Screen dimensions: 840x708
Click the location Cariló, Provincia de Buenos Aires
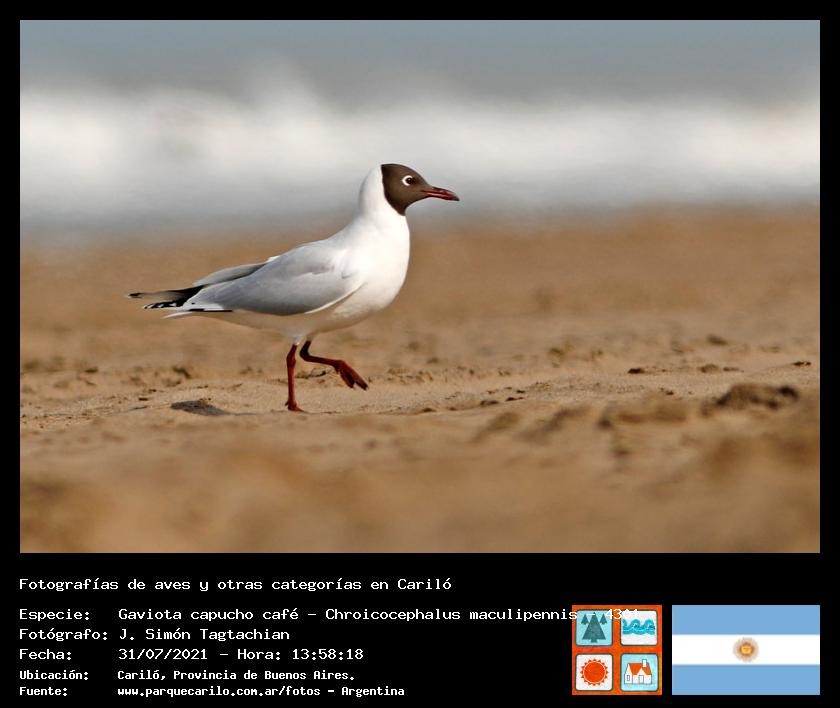236,675
